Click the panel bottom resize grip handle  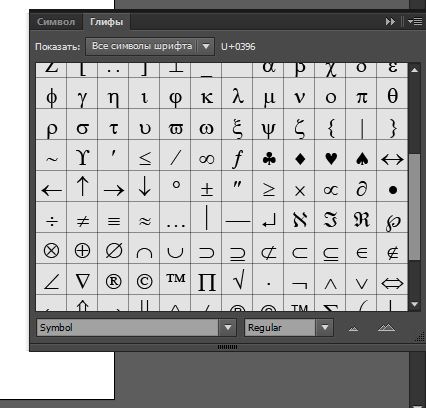(227, 347)
